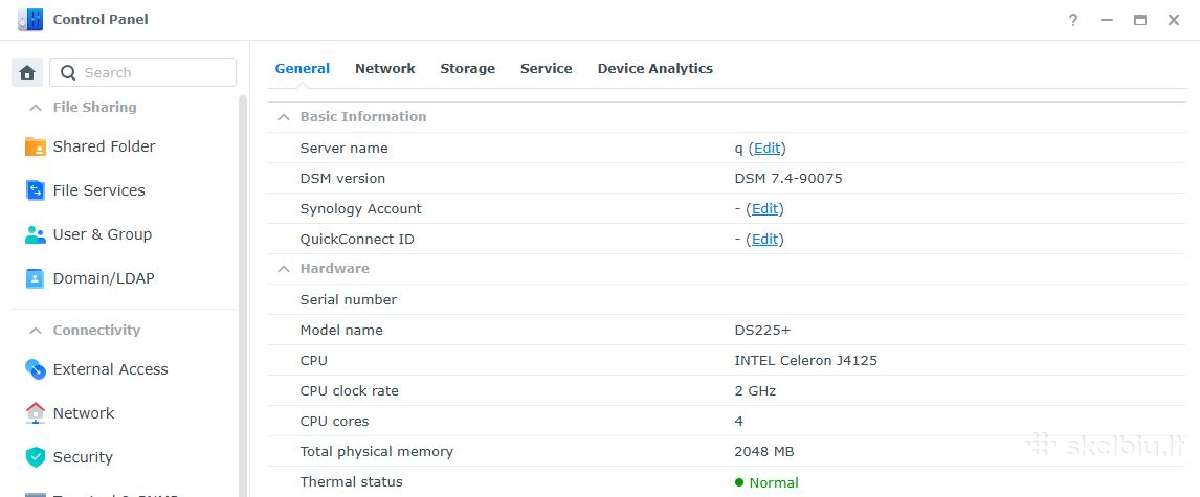Open External Access via its globe icon

(35, 370)
